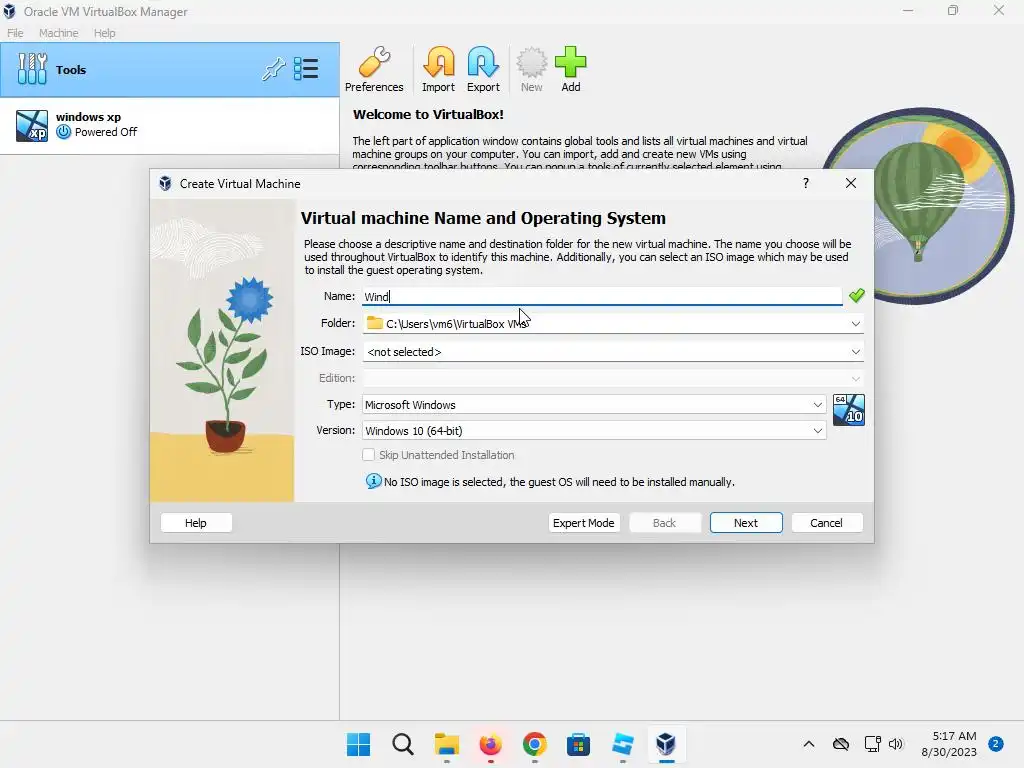Click the VirtualBox taskbar icon
Image resolution: width=1024 pixels, height=768 pixels.
click(665, 744)
